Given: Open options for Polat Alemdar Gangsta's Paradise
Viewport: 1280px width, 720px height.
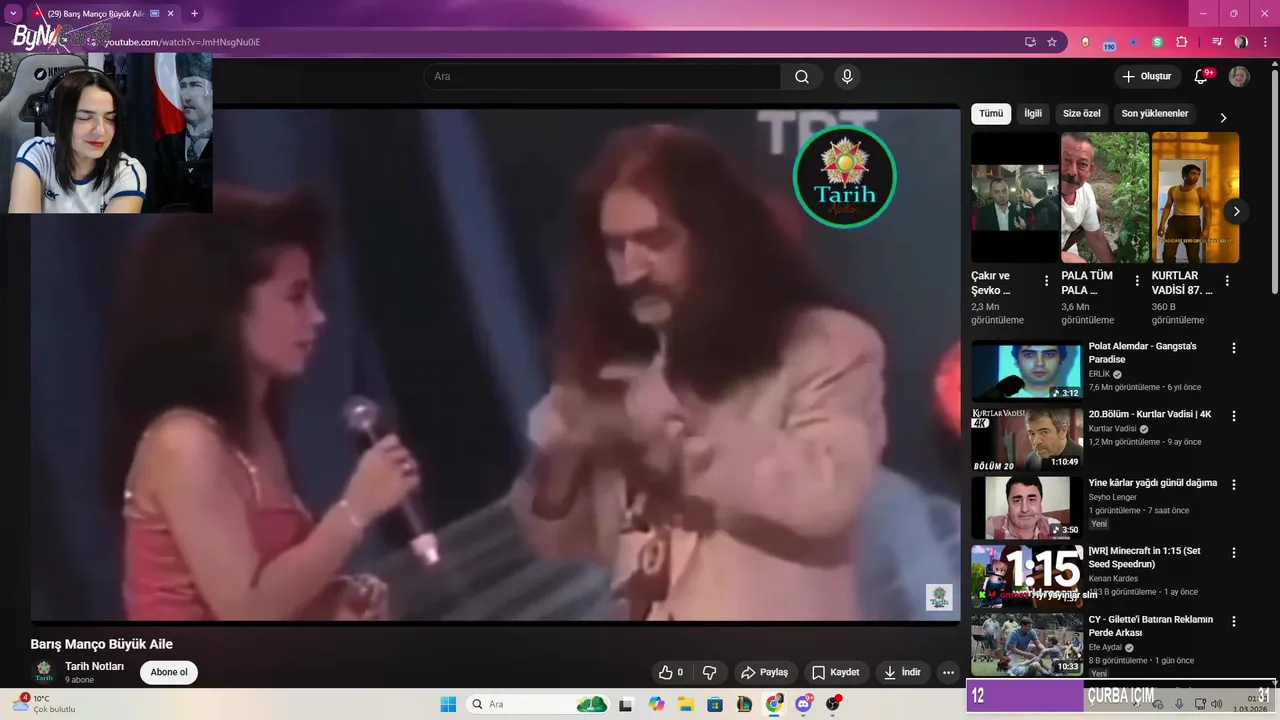Looking at the screenshot, I should pos(1234,348).
